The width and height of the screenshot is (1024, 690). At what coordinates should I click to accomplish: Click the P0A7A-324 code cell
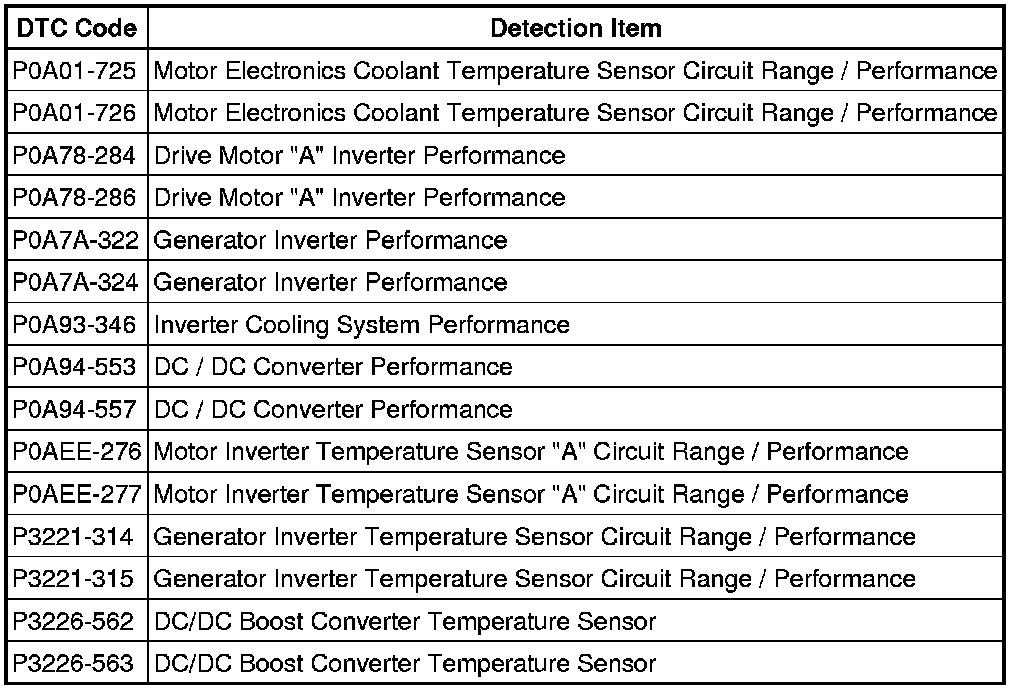coord(76,282)
